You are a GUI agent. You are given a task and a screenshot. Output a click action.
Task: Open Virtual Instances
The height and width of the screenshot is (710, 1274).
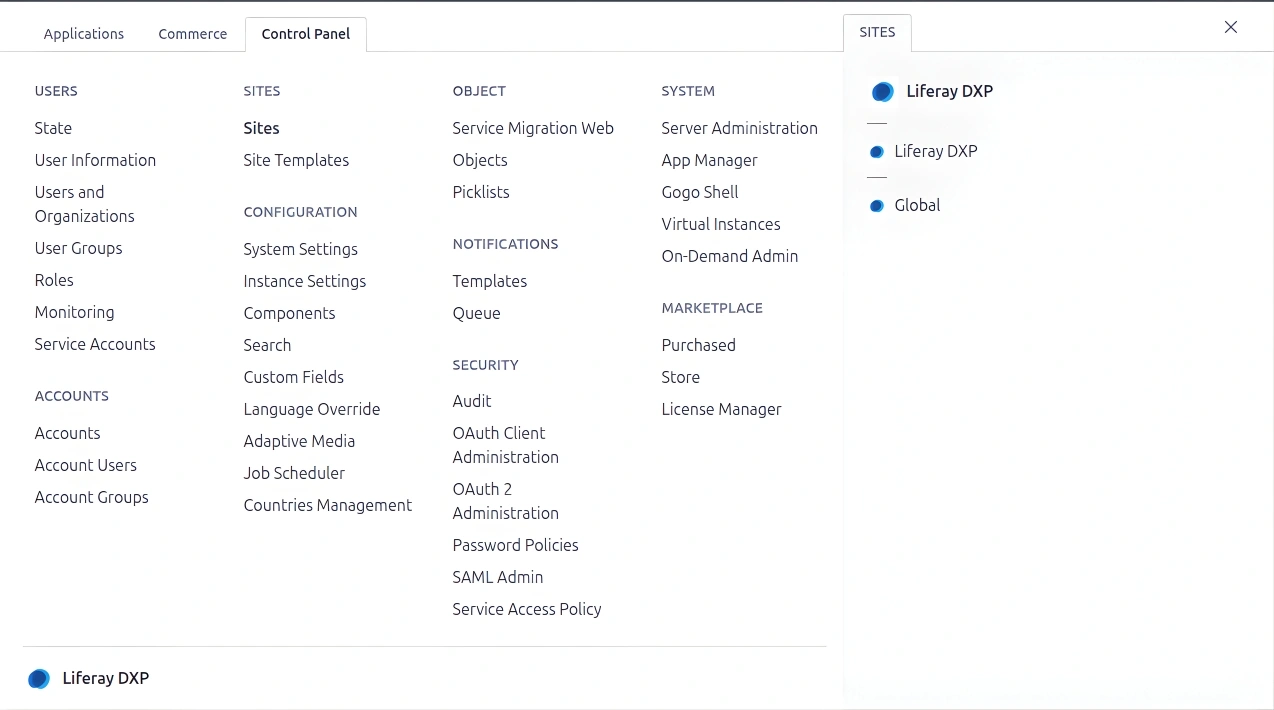[x=720, y=224]
